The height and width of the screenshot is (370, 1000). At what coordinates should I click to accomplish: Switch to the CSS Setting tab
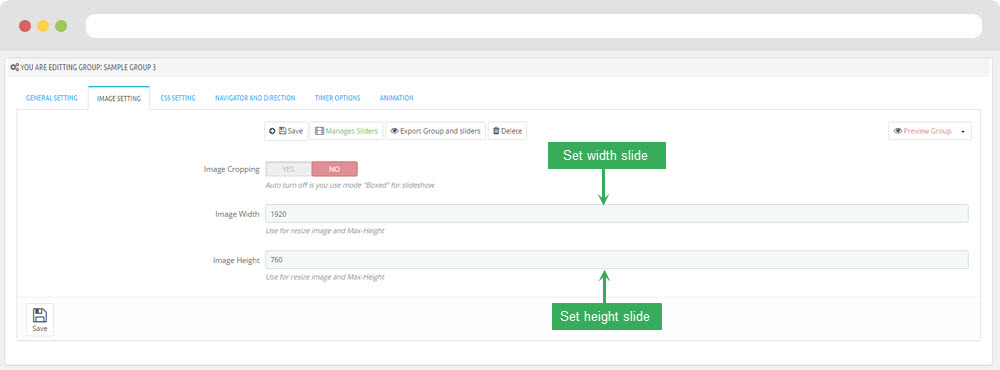coord(178,98)
